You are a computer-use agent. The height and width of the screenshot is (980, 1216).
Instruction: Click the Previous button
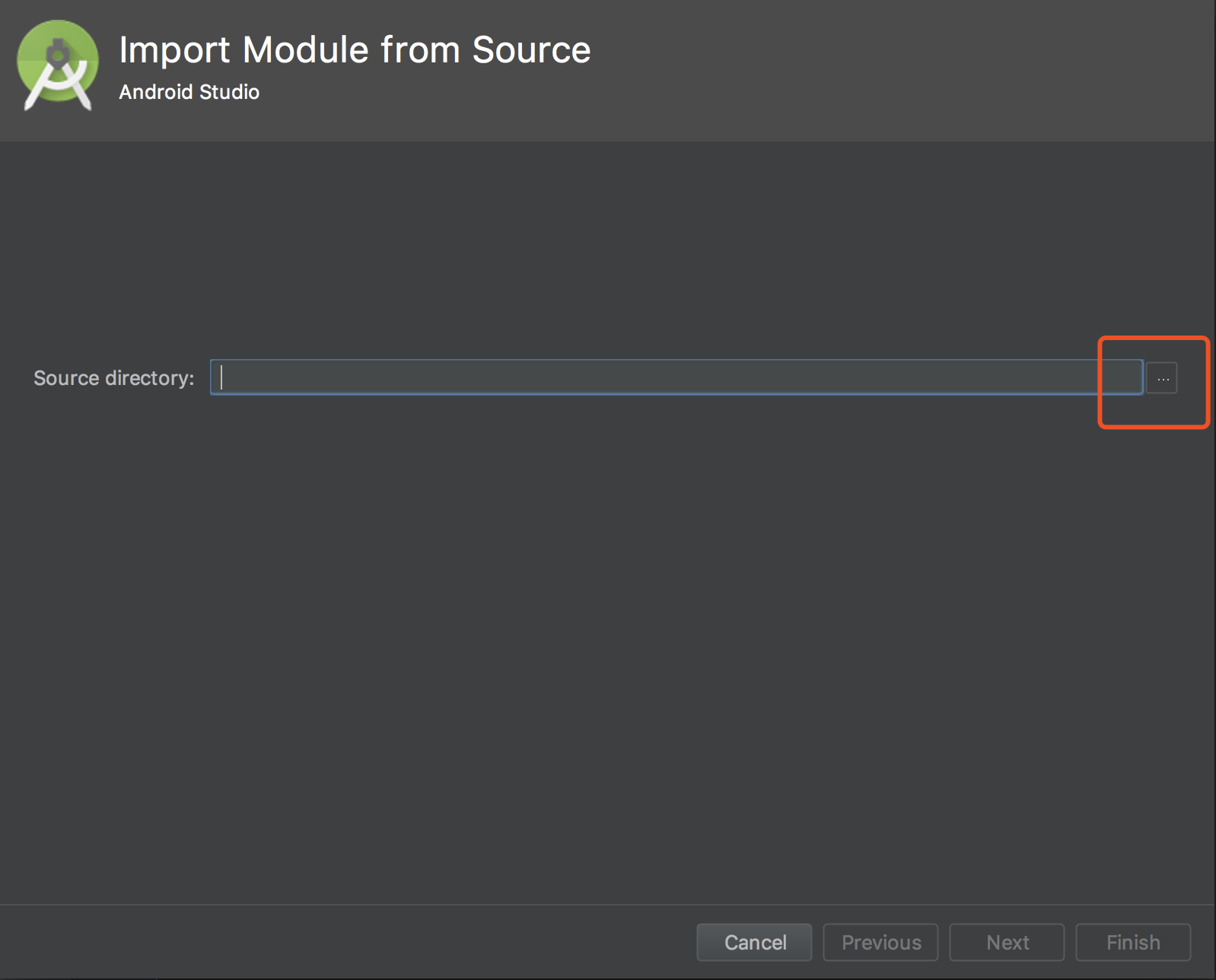point(880,943)
